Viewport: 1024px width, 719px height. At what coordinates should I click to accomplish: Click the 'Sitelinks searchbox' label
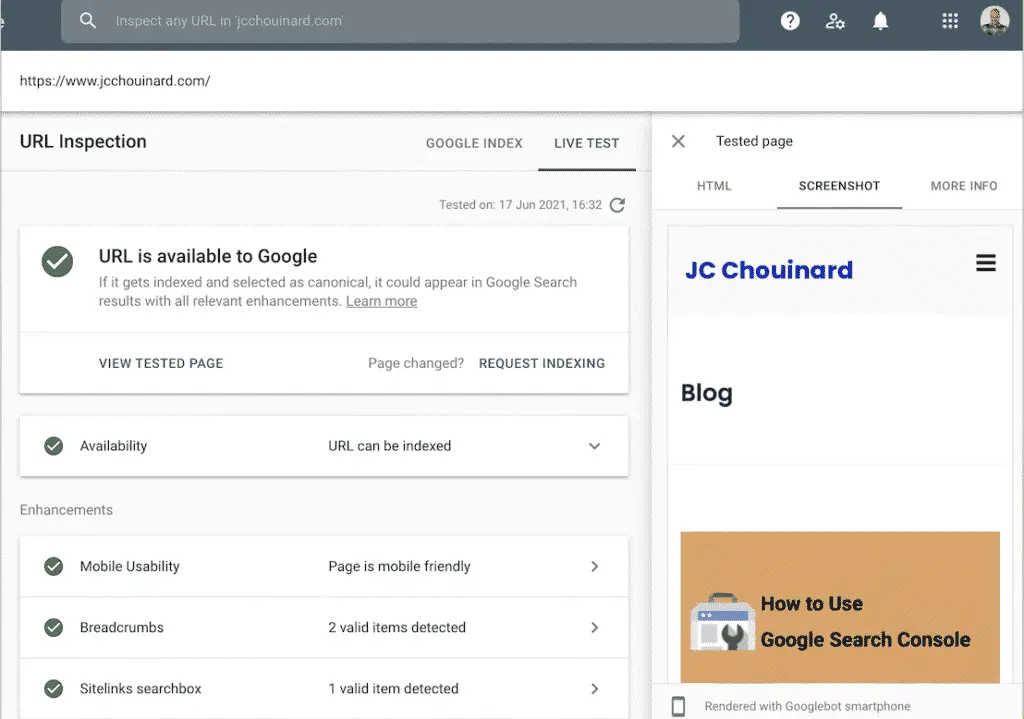[x=140, y=688]
